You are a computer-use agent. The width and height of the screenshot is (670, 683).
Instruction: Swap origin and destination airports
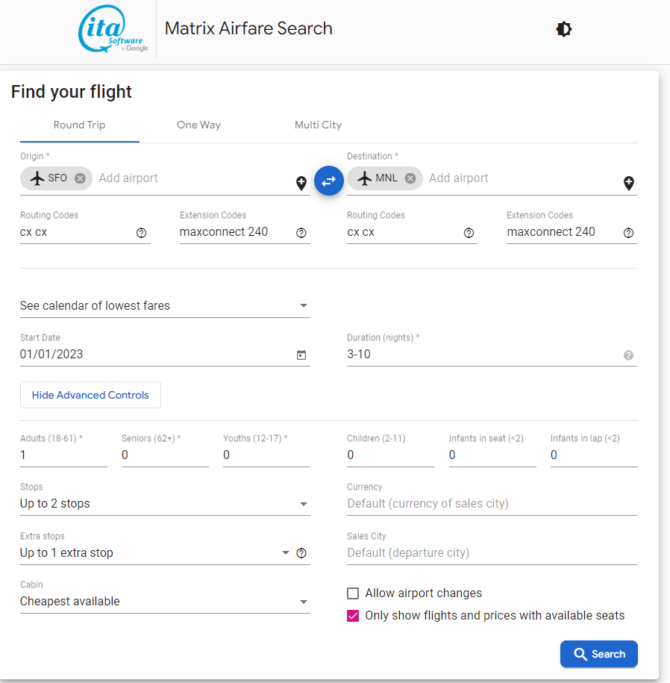coord(329,180)
